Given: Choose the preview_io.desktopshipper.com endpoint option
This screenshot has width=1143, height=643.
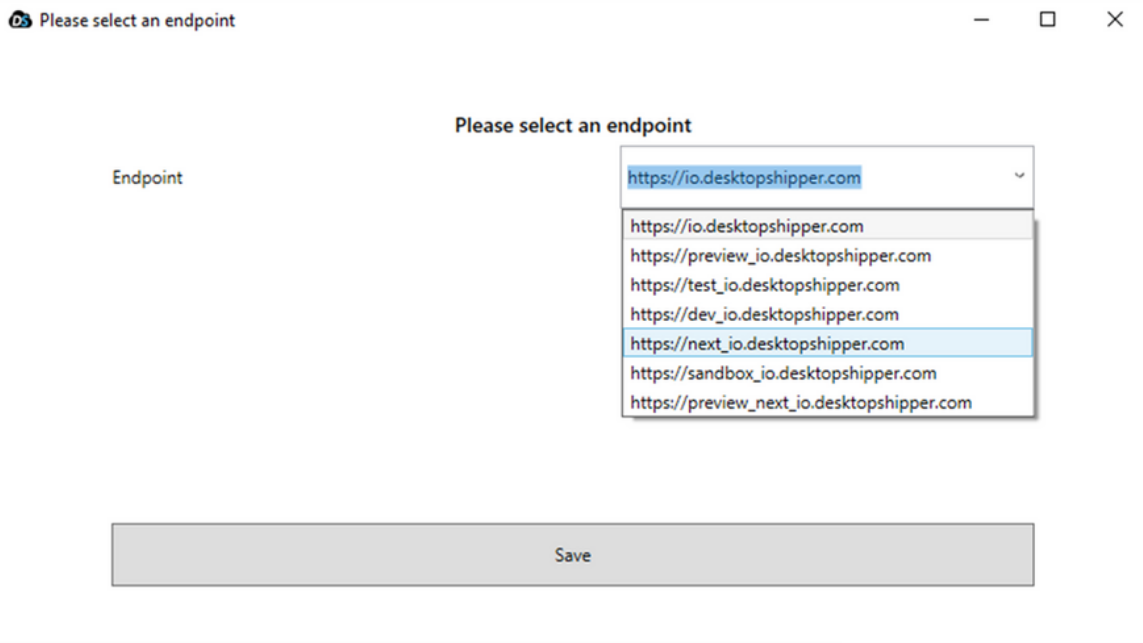Looking at the screenshot, I should point(780,256).
